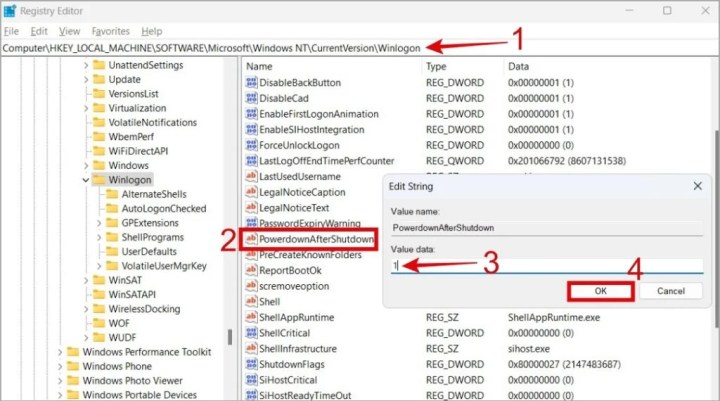Click the right pane vertical scrollbar

(715, 230)
